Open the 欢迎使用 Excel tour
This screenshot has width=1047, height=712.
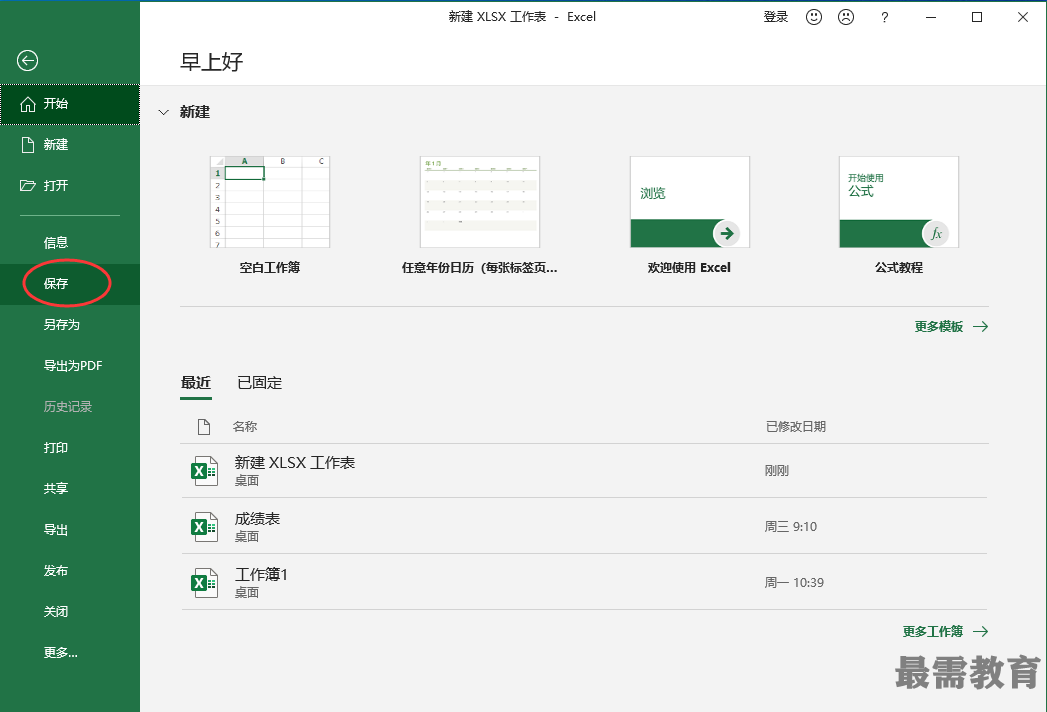coord(690,202)
